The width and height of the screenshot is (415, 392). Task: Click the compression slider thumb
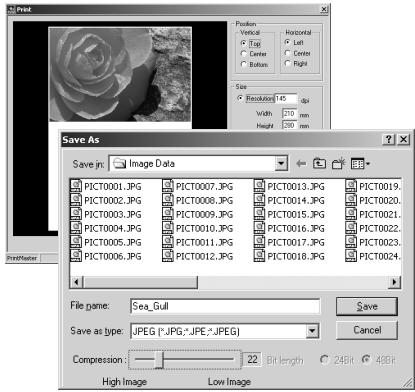(159, 360)
